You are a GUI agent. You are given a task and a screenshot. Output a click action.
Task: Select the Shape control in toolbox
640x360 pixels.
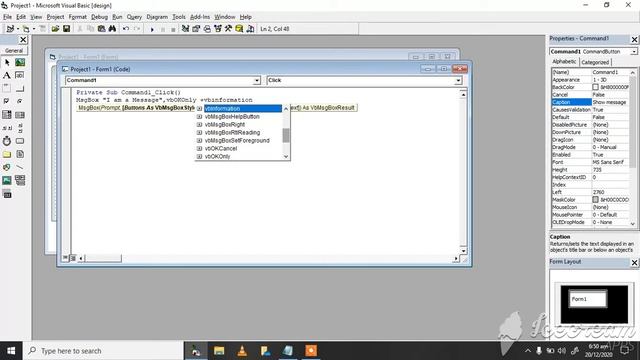7,167
